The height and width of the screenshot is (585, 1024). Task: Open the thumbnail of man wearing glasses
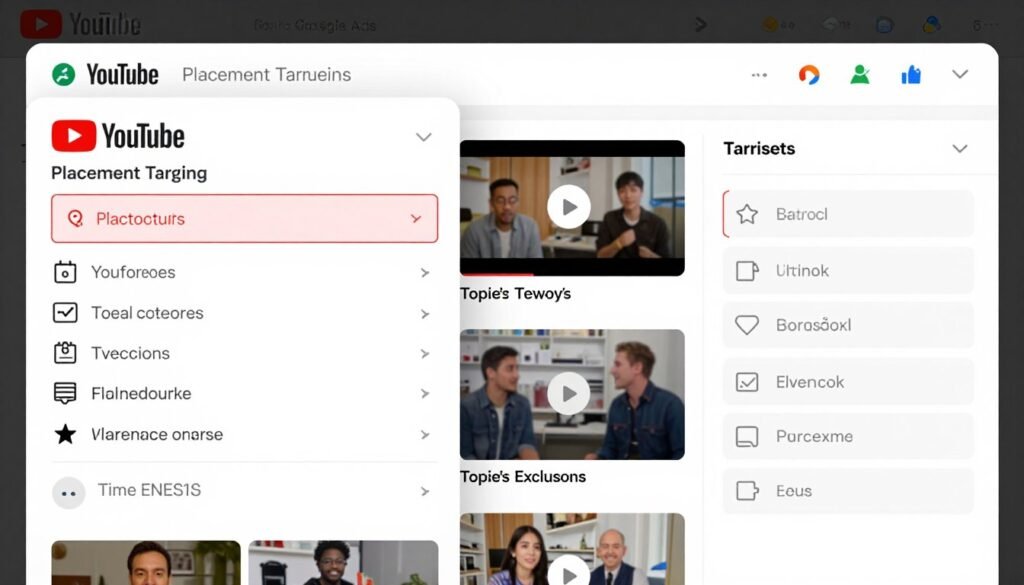pyautogui.click(x=344, y=563)
